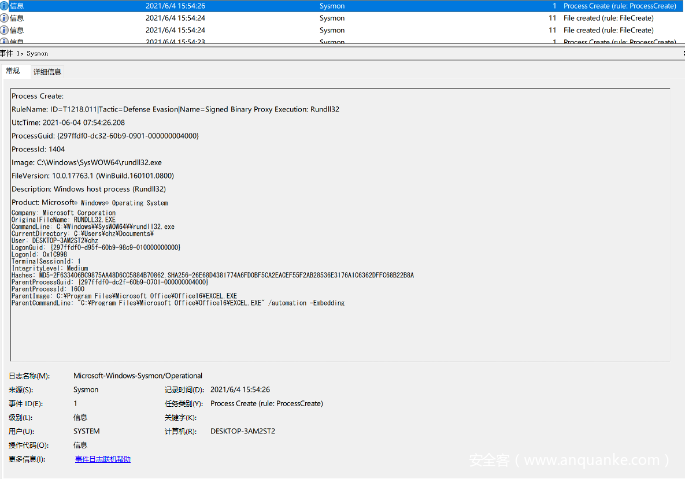Click the info icon on the selected Process Create row
The width and height of the screenshot is (685, 479).
[x=5, y=5]
